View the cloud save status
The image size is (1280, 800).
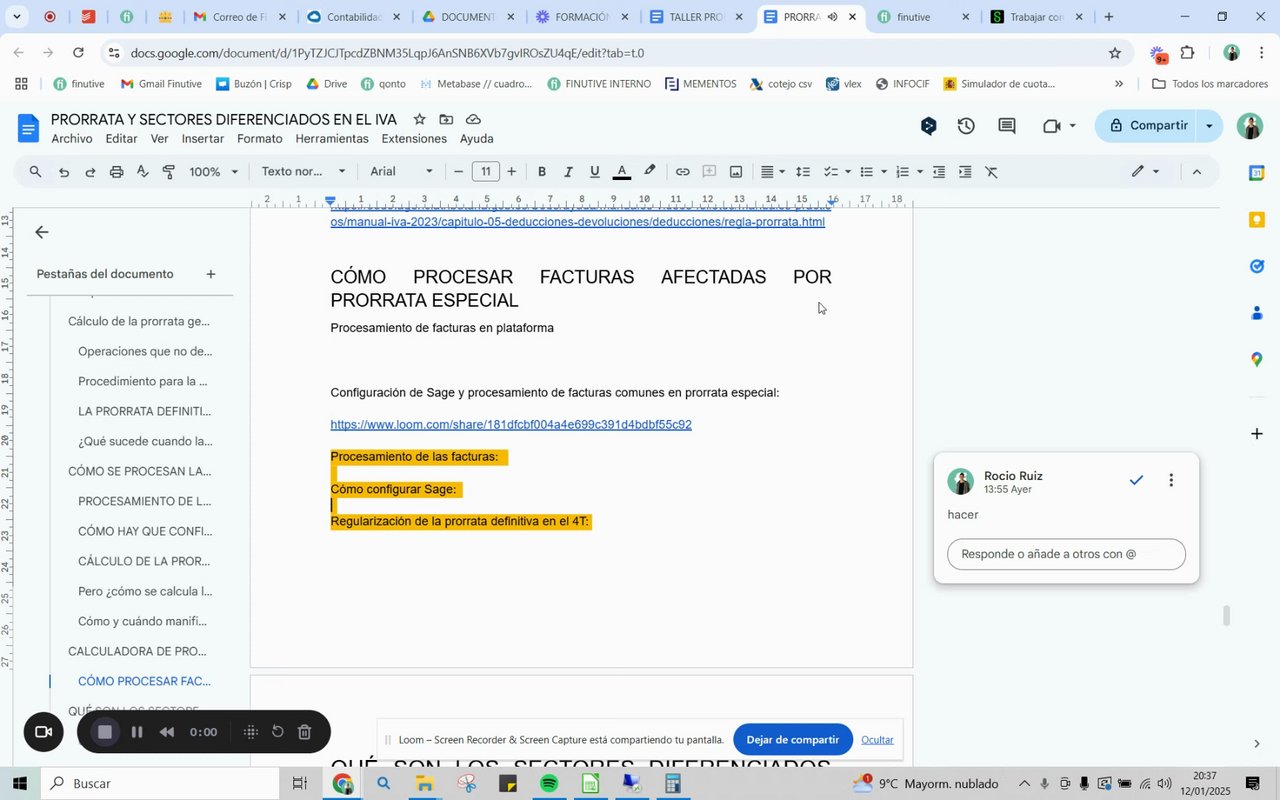(x=473, y=119)
